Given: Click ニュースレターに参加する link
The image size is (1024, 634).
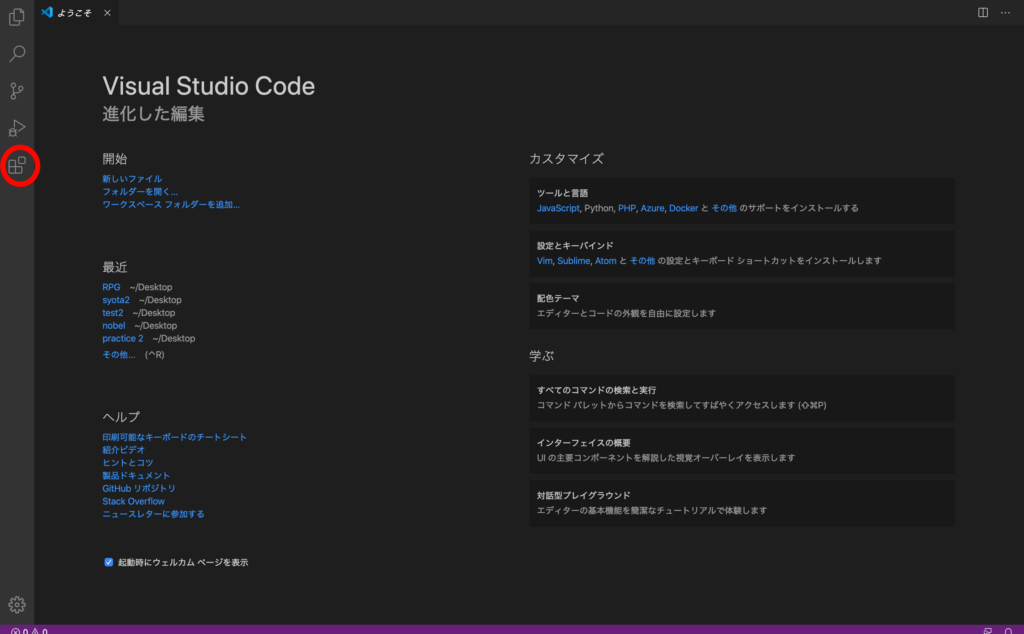Looking at the screenshot, I should (153, 514).
